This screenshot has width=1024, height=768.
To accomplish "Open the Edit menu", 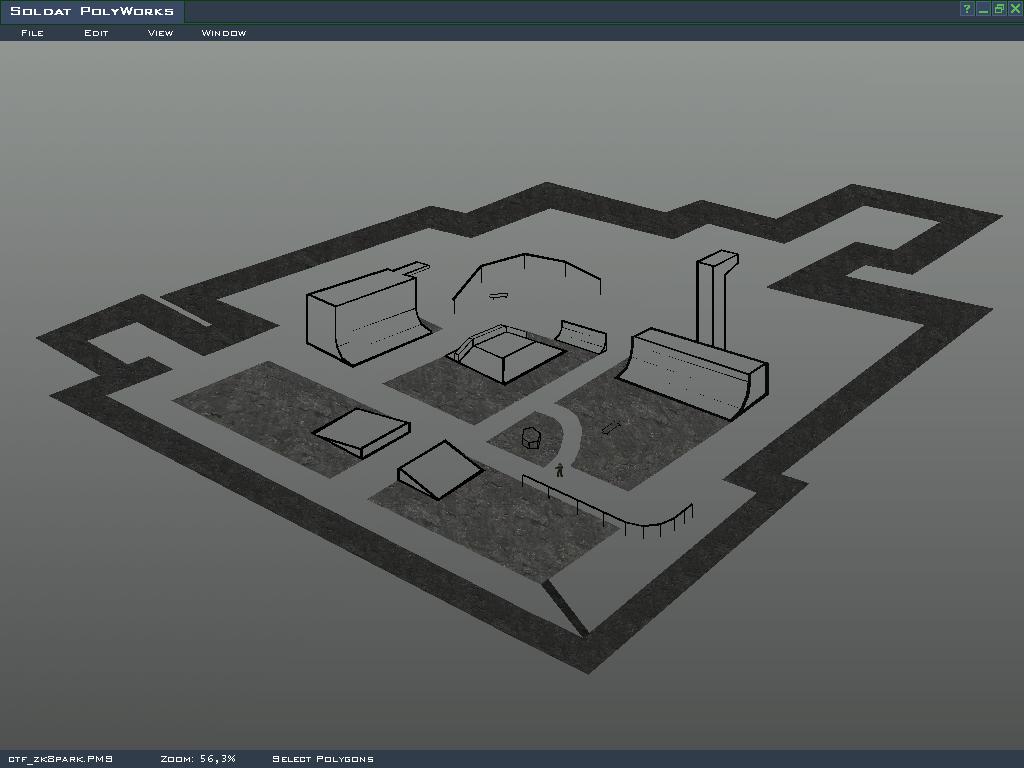I will tap(96, 33).
